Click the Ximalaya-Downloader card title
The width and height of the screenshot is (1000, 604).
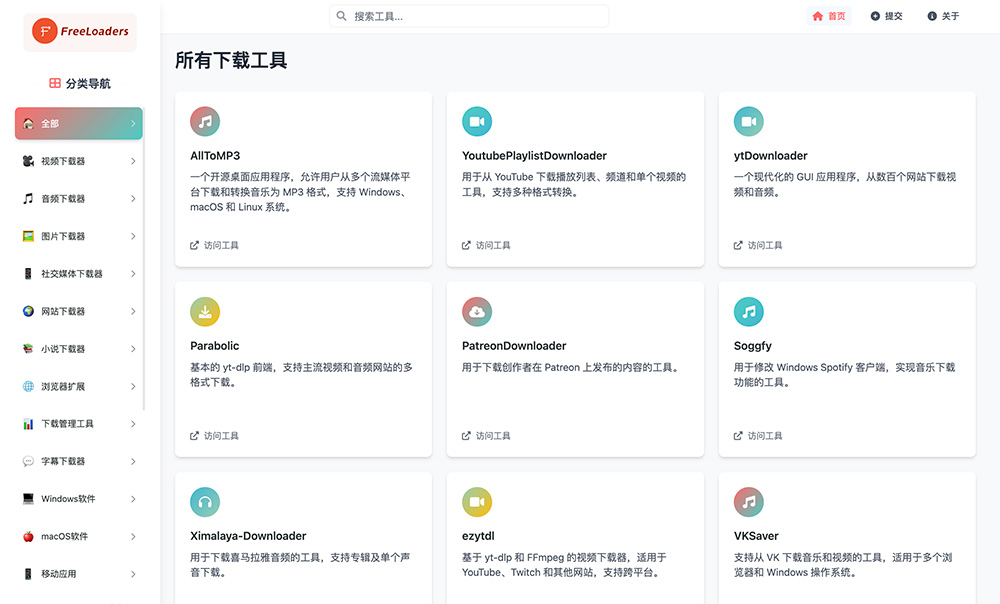[248, 536]
